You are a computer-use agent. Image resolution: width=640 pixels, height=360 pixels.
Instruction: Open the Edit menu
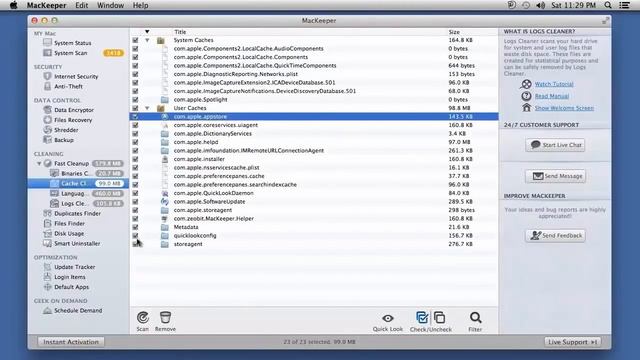tap(82, 5)
